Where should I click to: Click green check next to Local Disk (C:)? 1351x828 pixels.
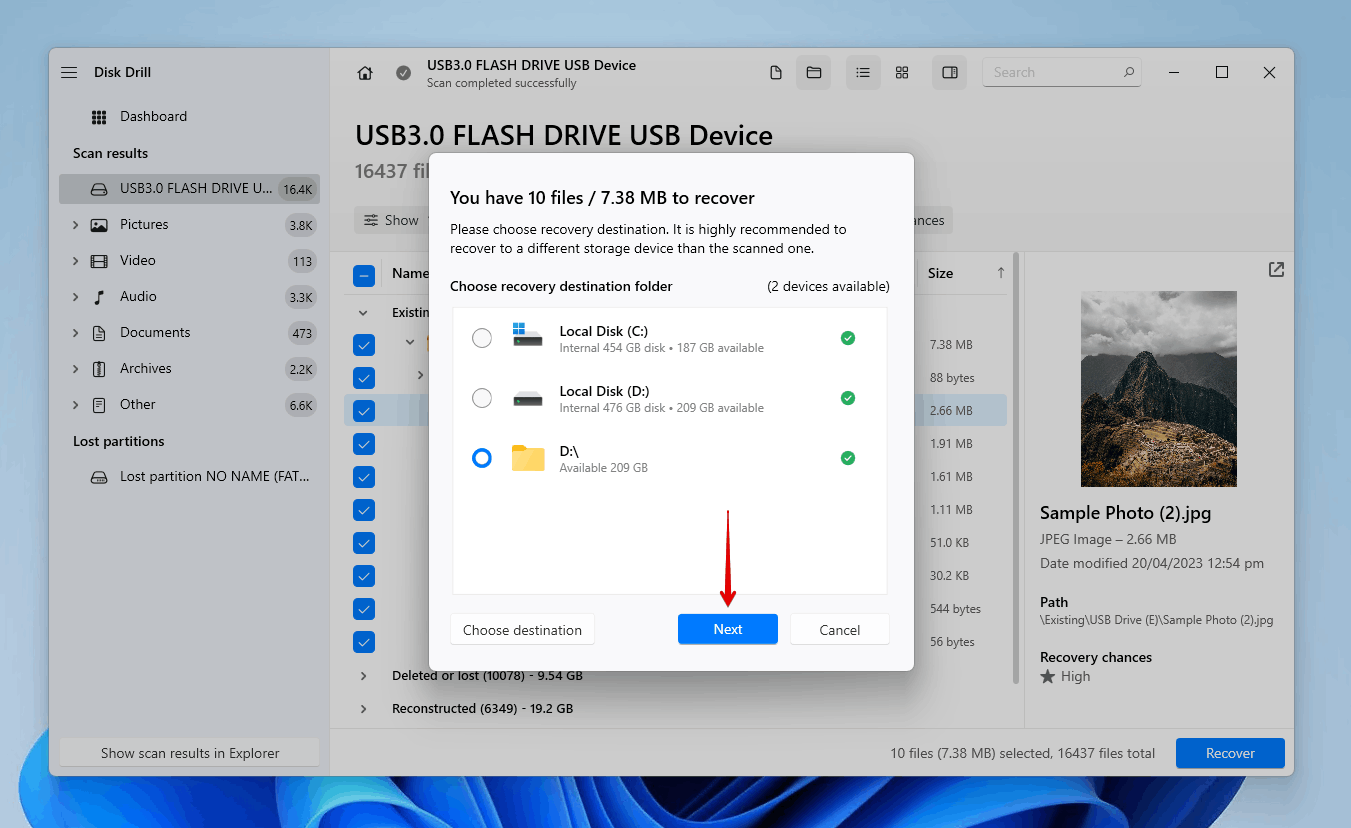coord(848,338)
